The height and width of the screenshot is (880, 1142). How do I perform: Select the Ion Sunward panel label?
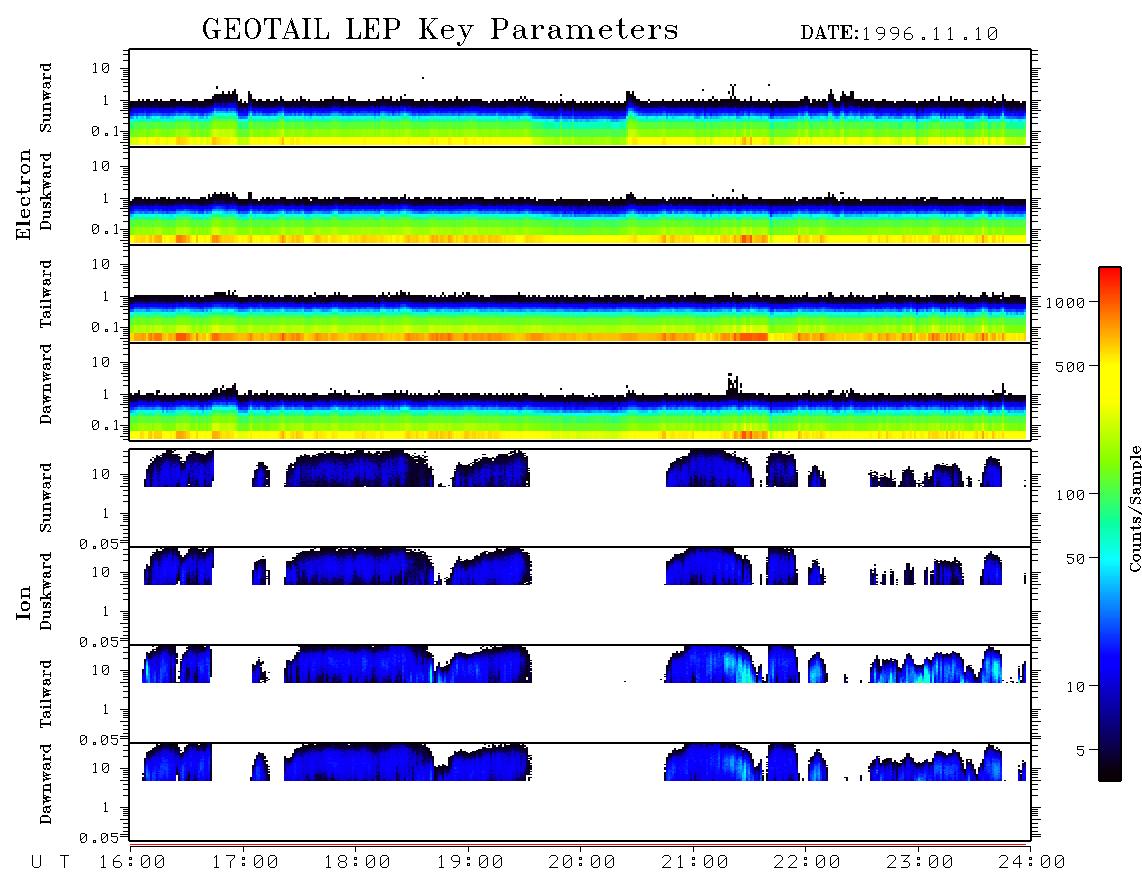coord(46,498)
